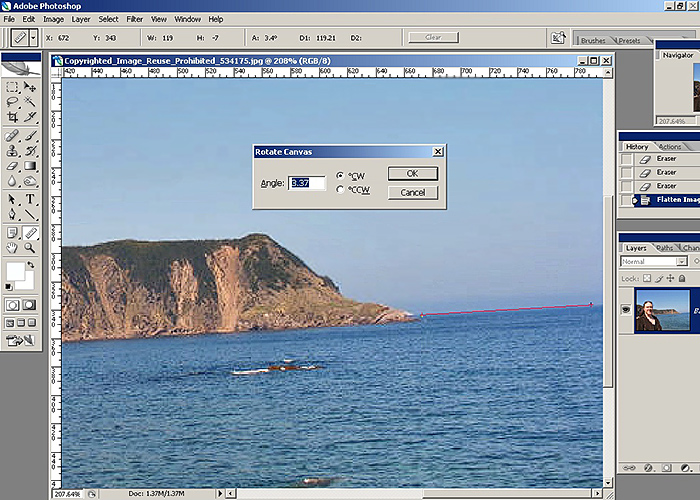Reset to default foreground and background colors

(x=8, y=286)
